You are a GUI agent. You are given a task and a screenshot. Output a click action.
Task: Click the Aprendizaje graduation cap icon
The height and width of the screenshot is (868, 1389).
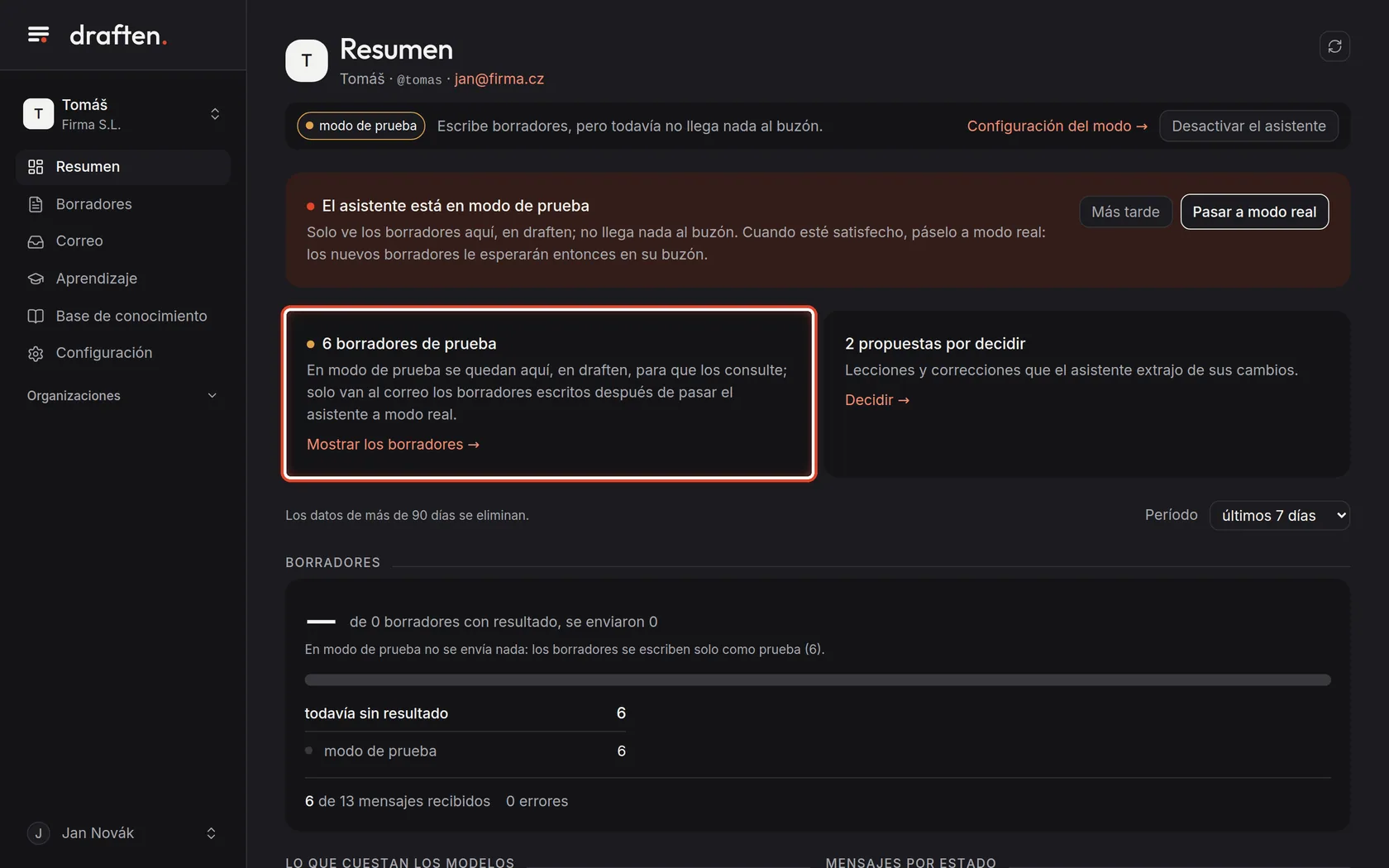click(x=36, y=279)
